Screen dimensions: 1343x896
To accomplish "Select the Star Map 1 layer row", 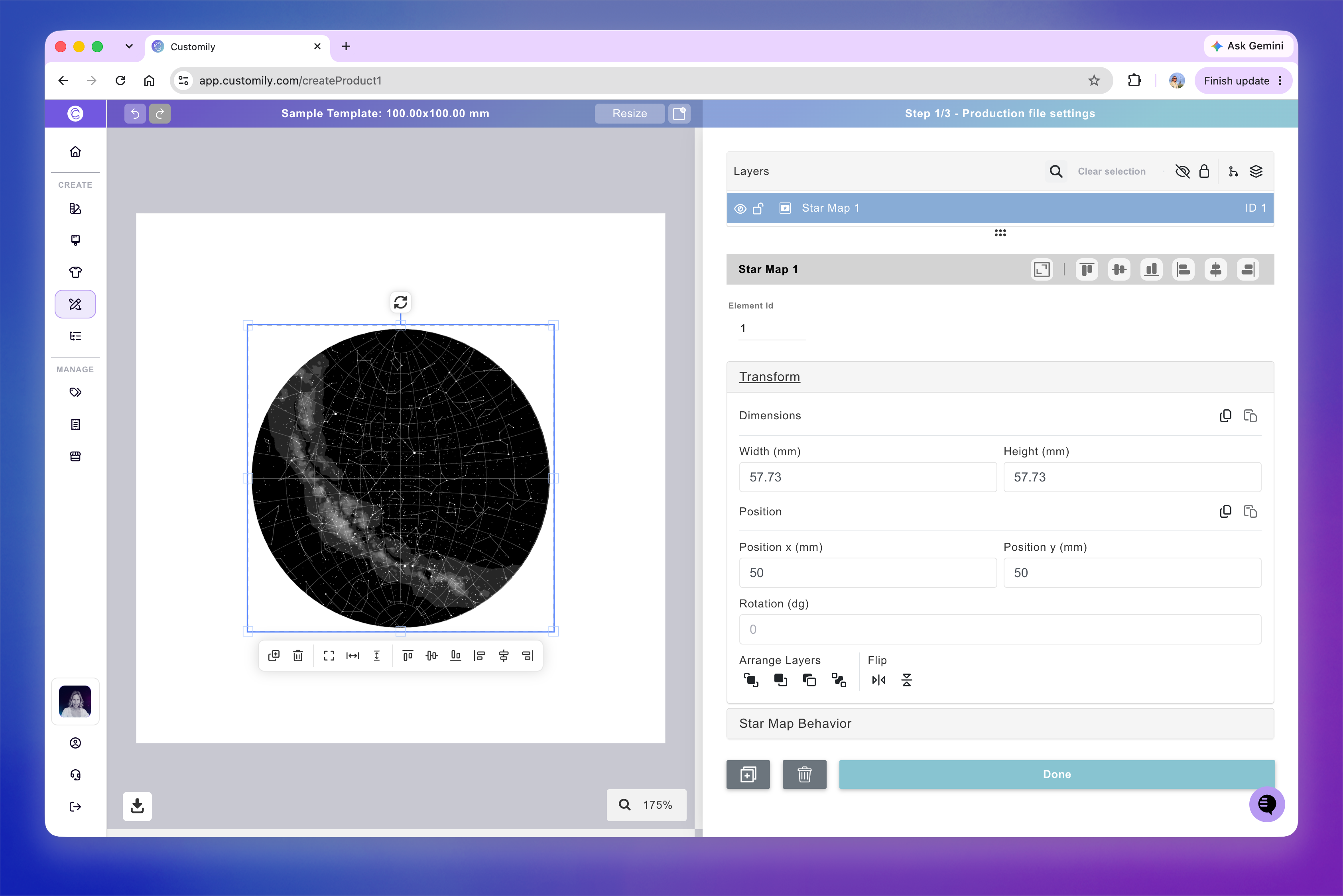I will 1000,208.
